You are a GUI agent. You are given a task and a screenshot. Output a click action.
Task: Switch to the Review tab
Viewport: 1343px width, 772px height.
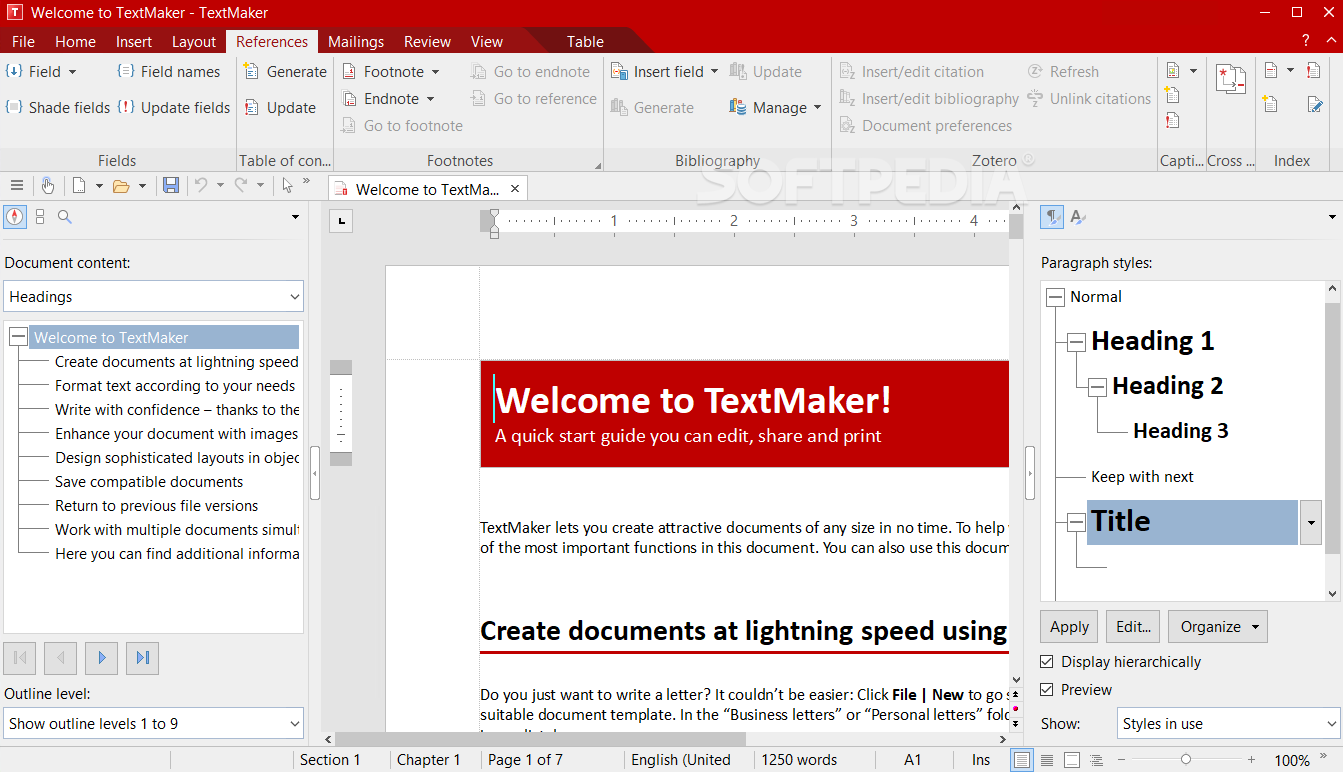(428, 42)
